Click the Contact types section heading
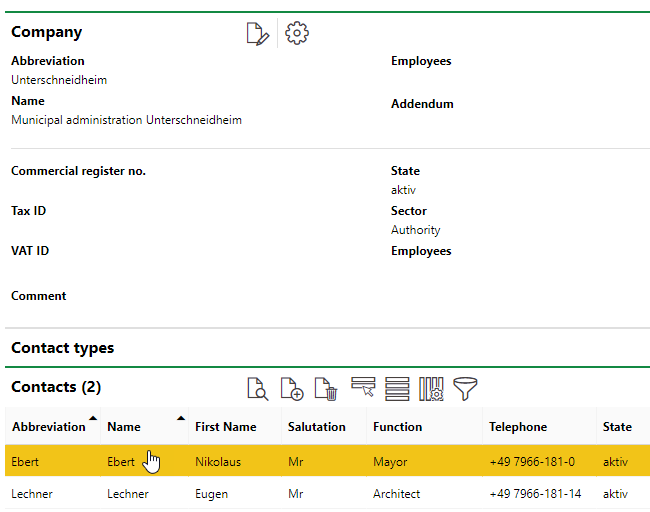The height and width of the screenshot is (512, 650). [x=63, y=348]
